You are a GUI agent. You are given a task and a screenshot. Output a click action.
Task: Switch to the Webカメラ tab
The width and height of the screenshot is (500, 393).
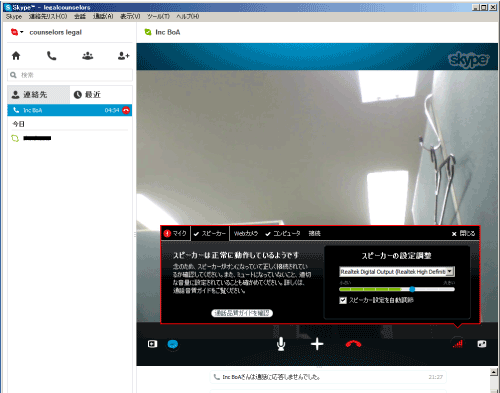pyautogui.click(x=246, y=233)
